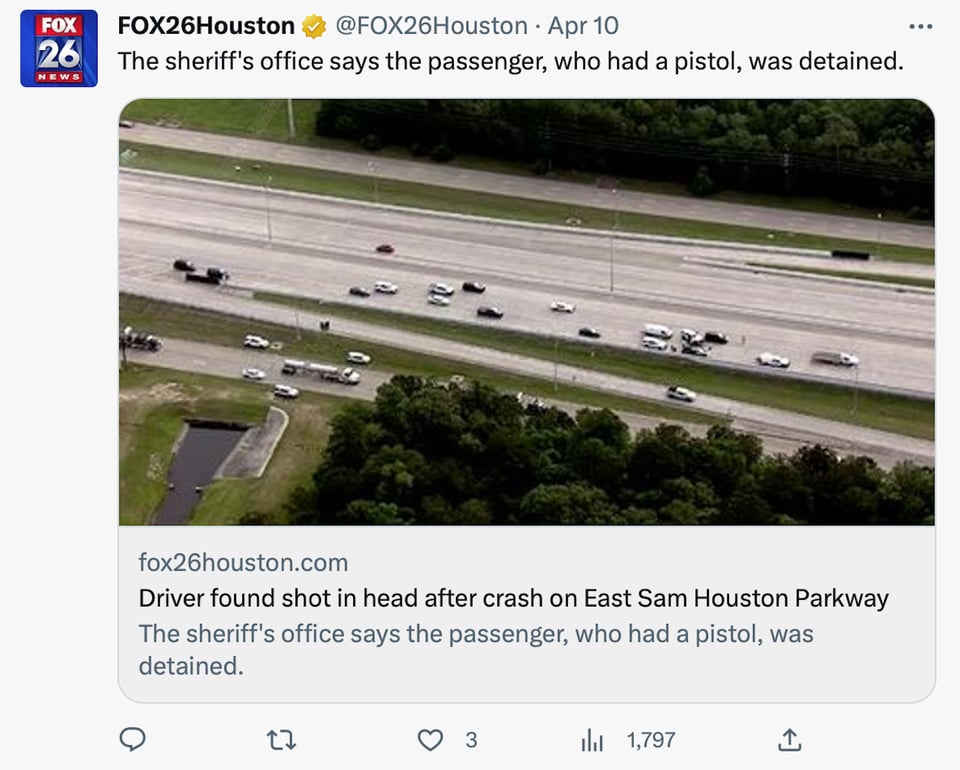960x770 pixels.
Task: Open the Apr 10 timestamp link
Action: (x=583, y=26)
